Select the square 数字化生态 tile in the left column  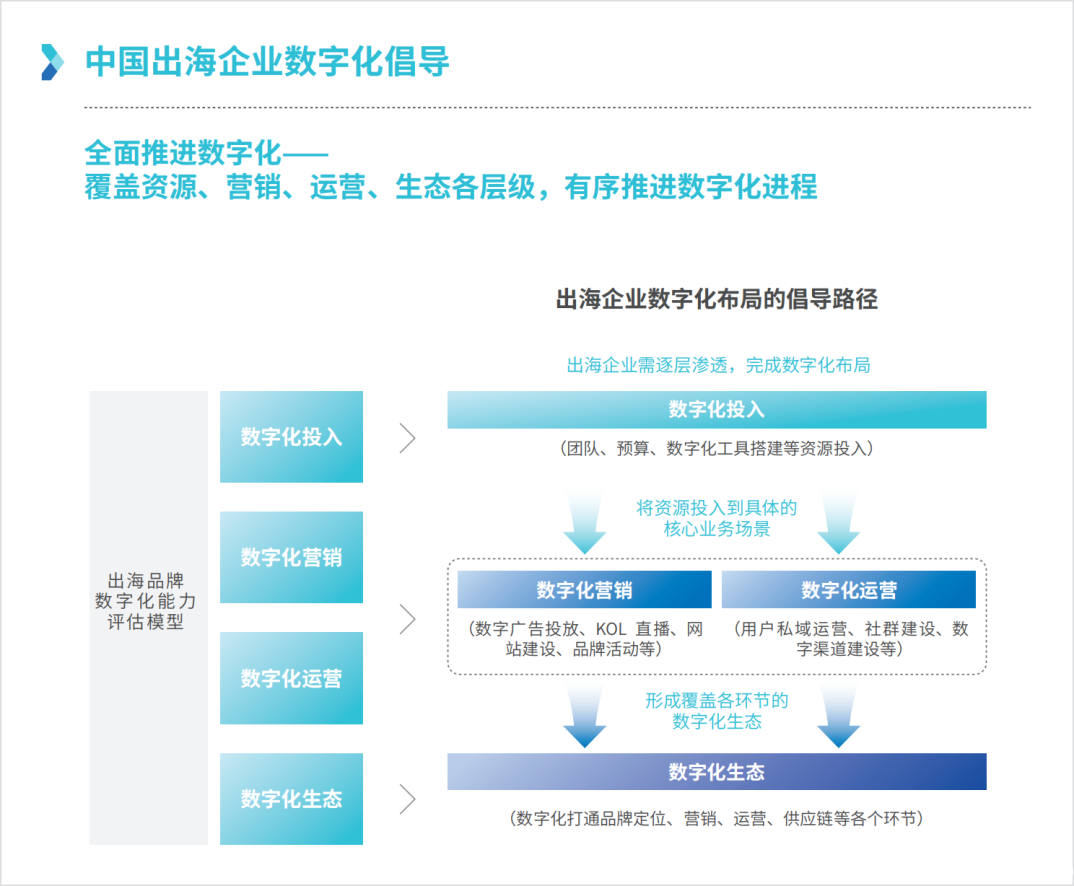click(291, 798)
